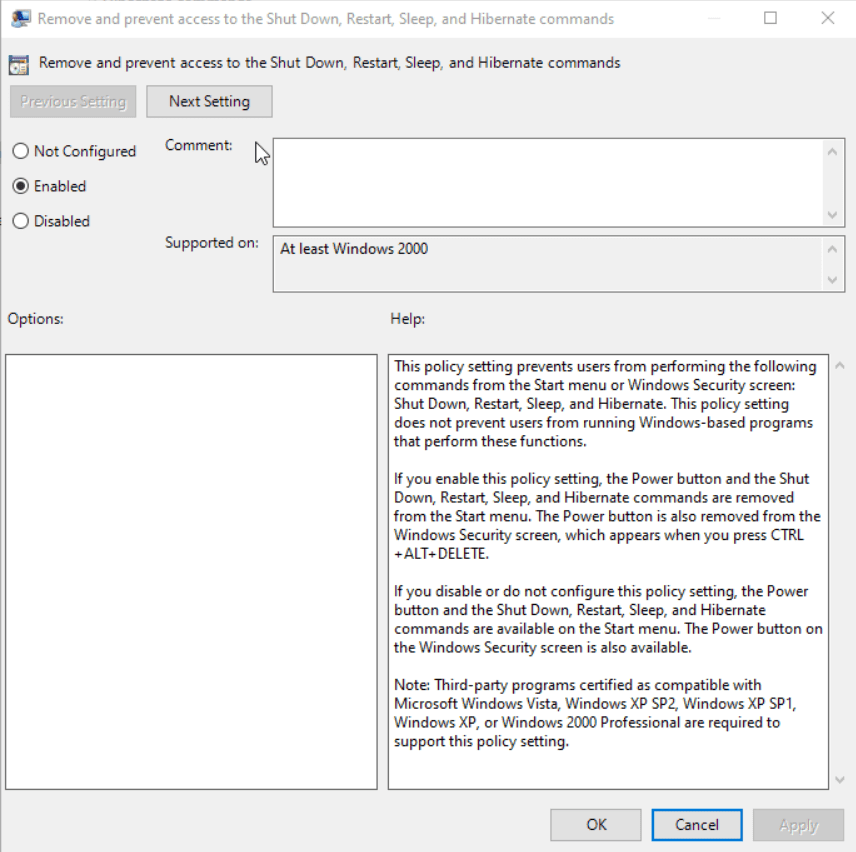The width and height of the screenshot is (856, 852).
Task: Click the policy editor icon in title bar
Action: (20, 19)
